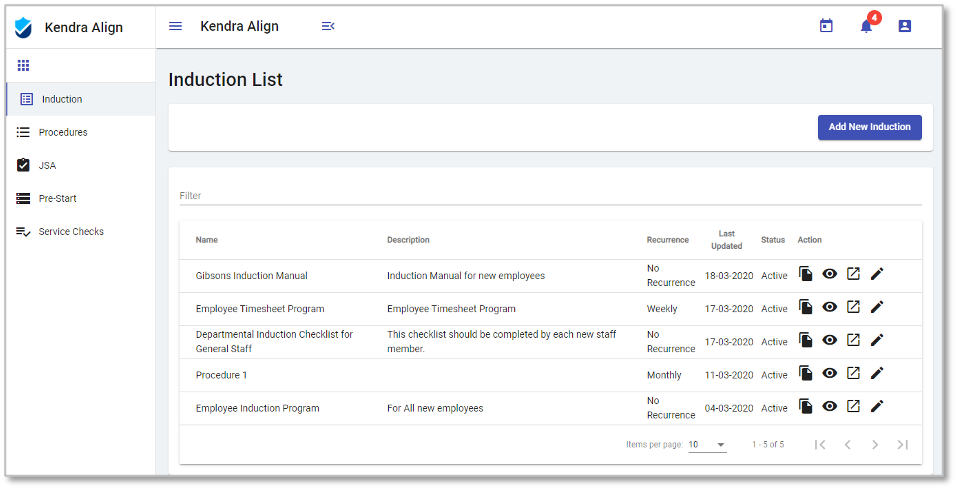
Task: Edit the Employee Timesheet Program entry
Action: point(877,308)
